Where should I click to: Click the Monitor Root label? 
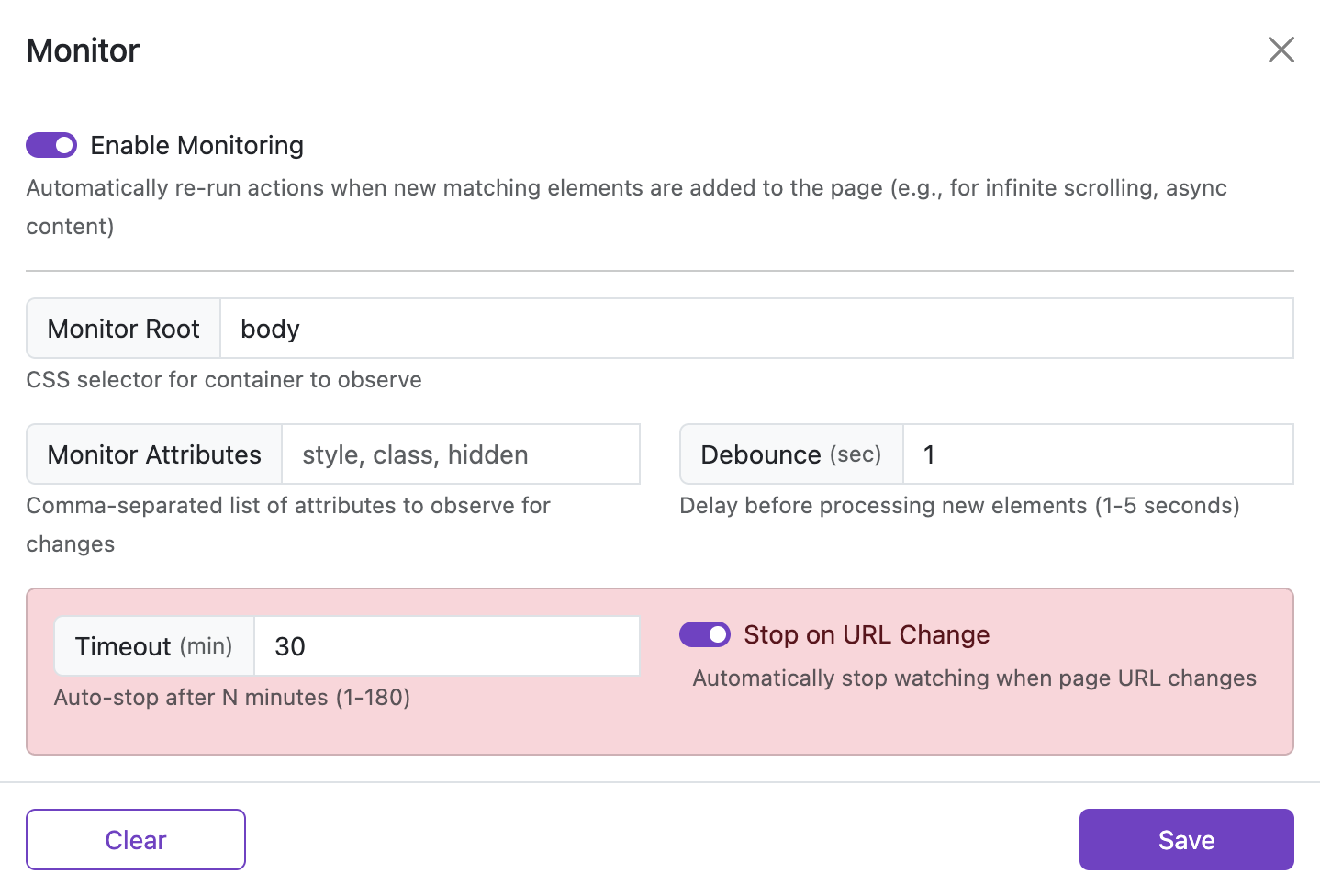123,328
